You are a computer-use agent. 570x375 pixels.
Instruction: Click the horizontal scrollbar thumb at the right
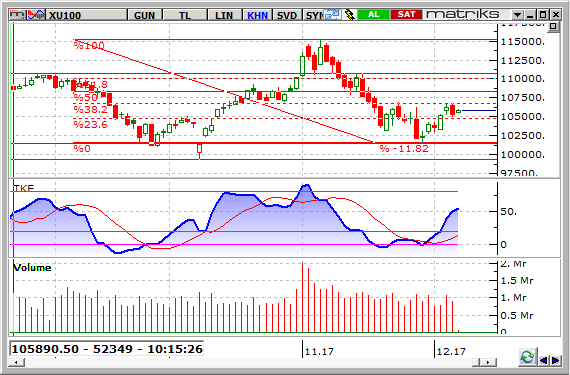[x=477, y=362]
